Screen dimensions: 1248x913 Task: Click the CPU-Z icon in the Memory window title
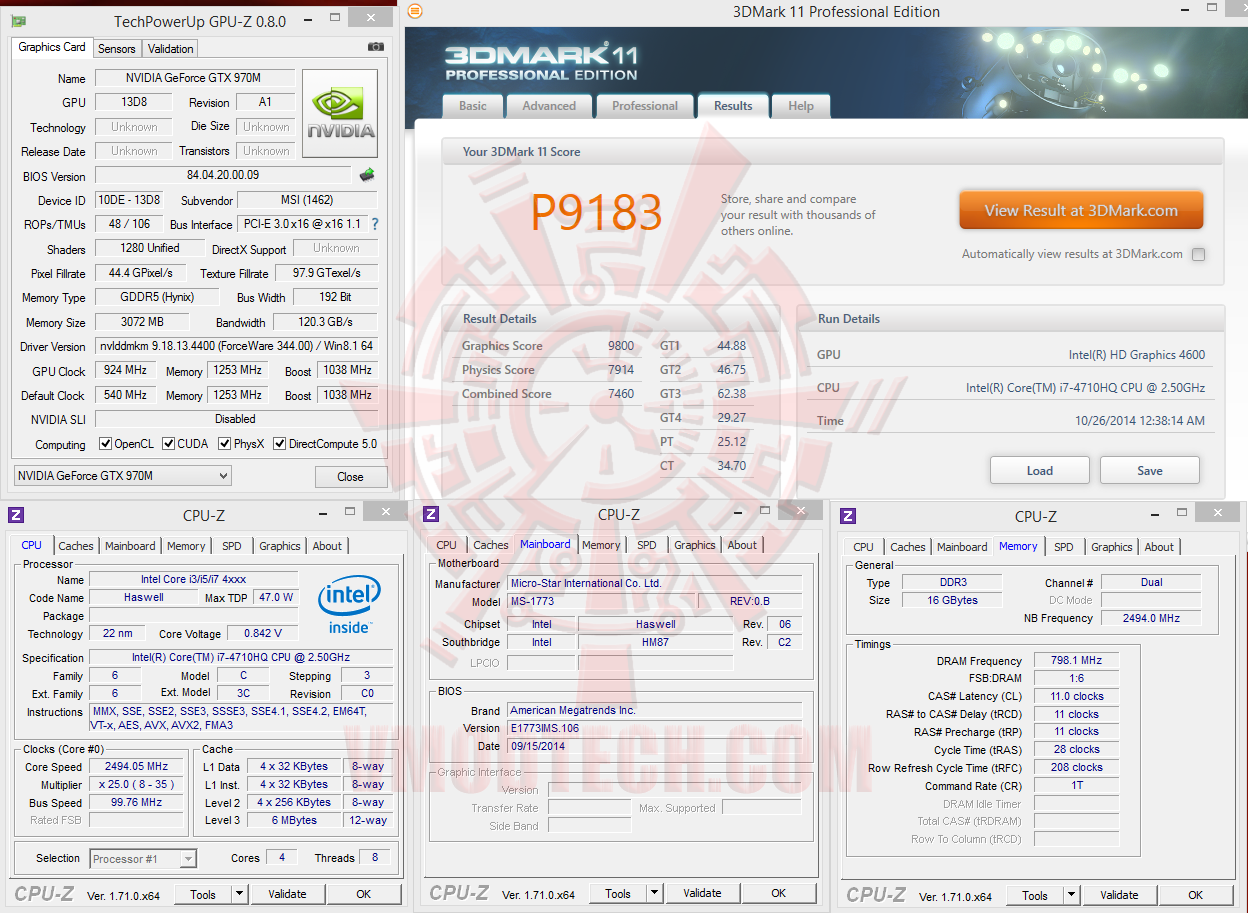(848, 516)
